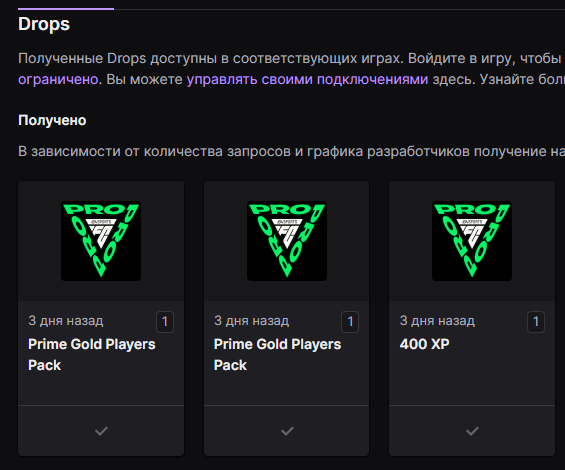
Task: Click the second Prime Gold Players Pack drop image
Action: pyautogui.click(x=287, y=241)
